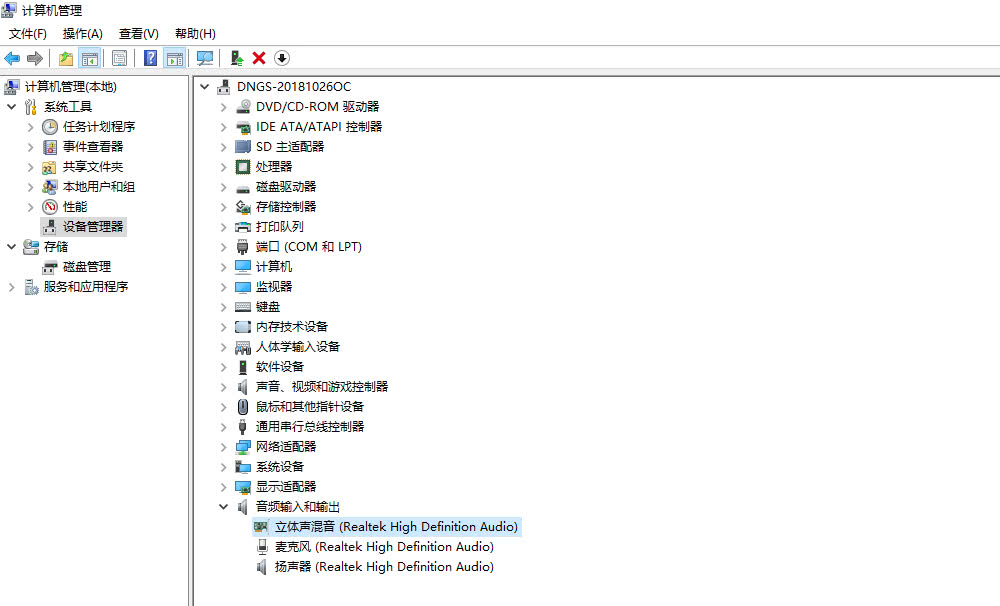Click the processor chip icon

click(243, 167)
